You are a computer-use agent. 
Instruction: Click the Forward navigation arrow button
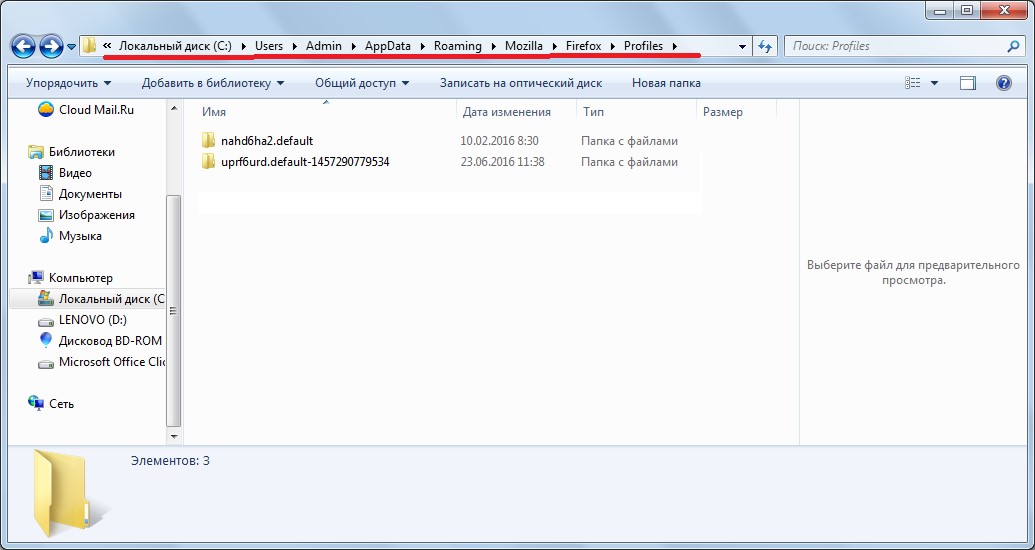click(x=51, y=46)
